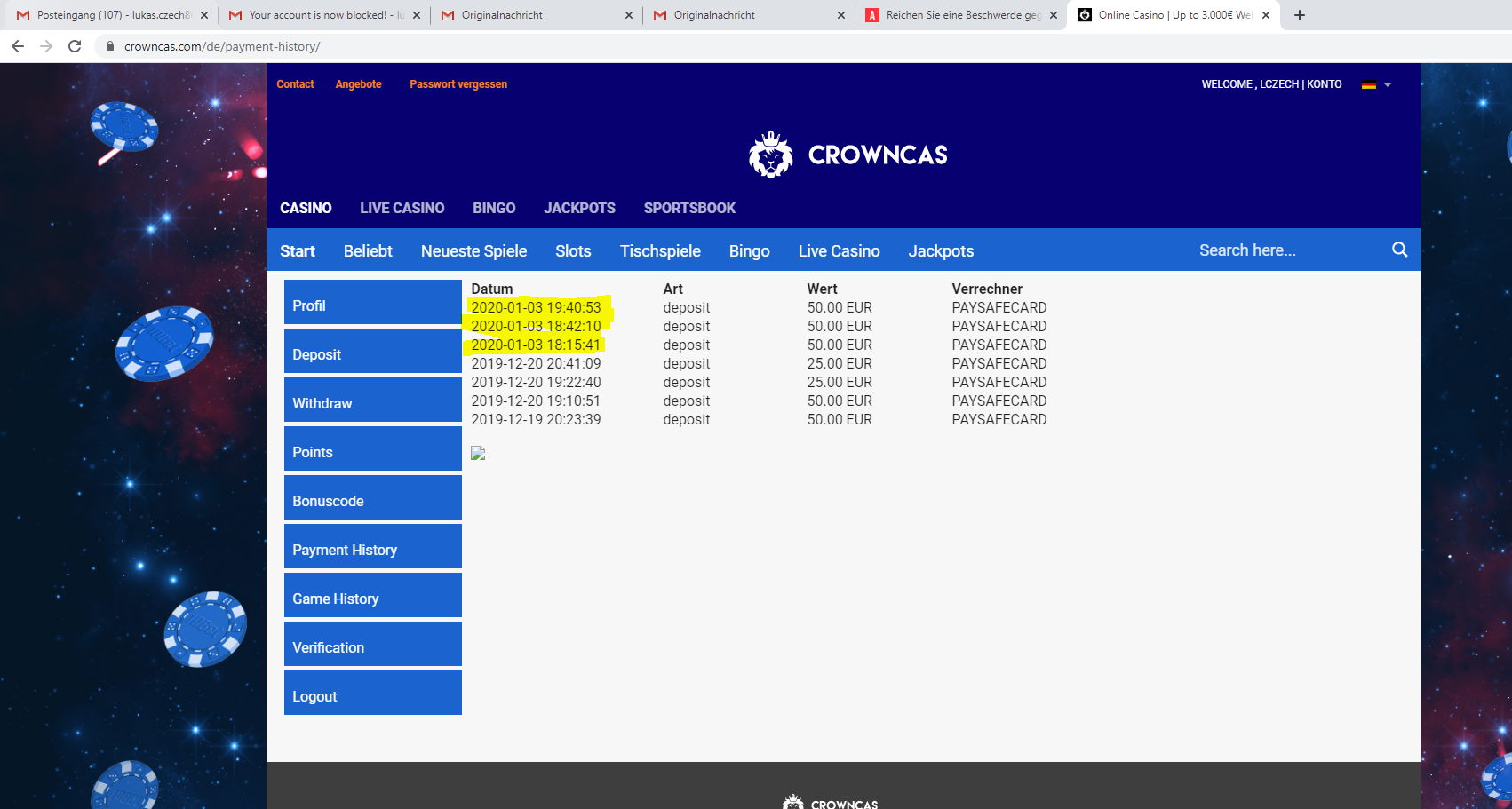Open the Deposit sidebar button
The width and height of the screenshot is (1512, 809).
click(373, 352)
